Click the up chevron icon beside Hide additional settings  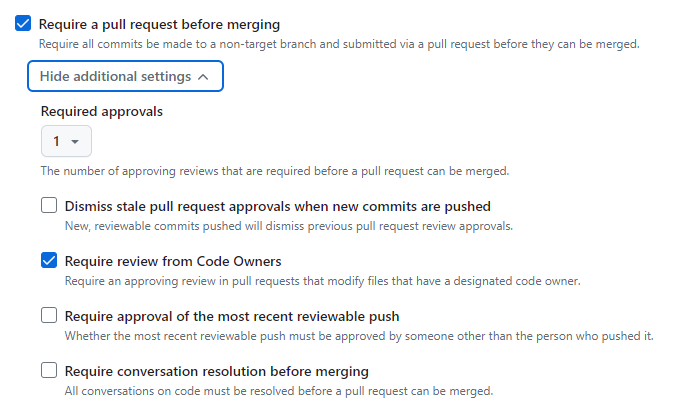point(203,77)
